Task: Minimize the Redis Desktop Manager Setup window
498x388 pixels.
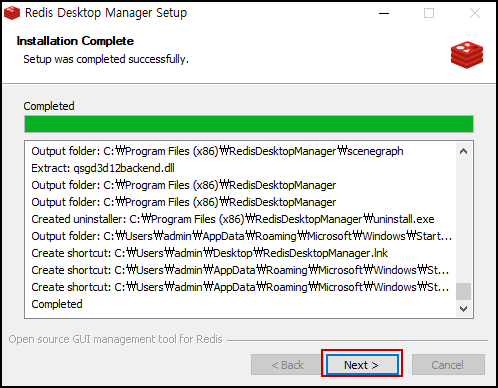Action: pyautogui.click(x=384, y=13)
